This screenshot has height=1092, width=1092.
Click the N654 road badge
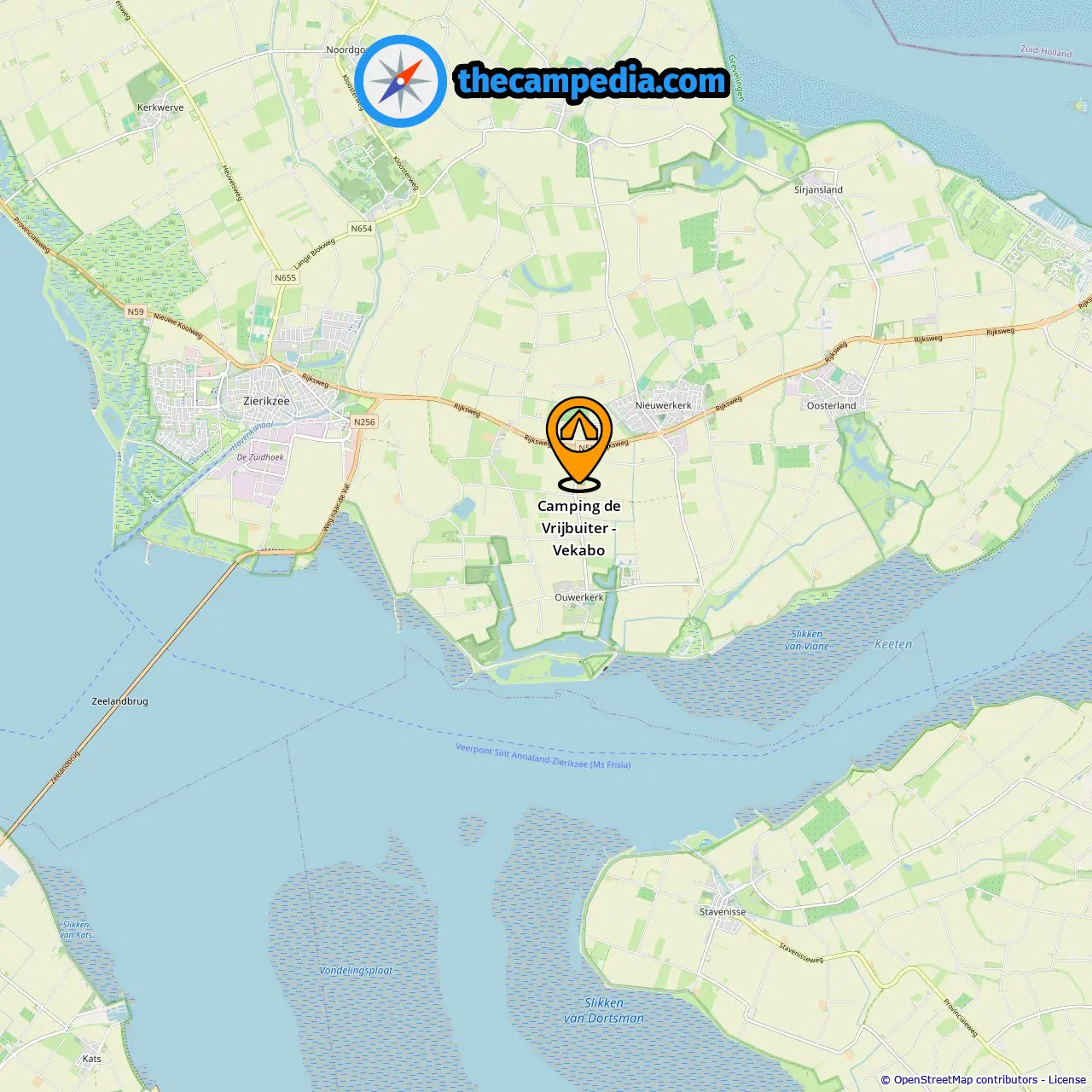tap(362, 229)
